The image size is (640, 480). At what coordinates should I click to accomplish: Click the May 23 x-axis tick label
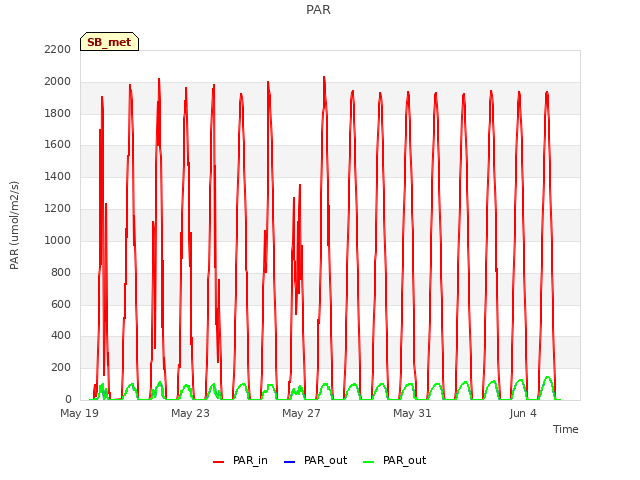190,413
